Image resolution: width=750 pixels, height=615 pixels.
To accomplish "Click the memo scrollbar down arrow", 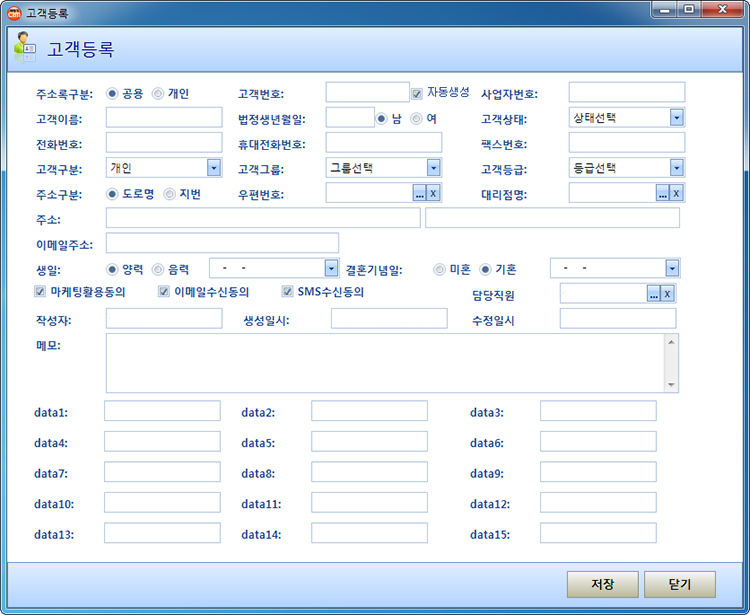I will [x=671, y=384].
